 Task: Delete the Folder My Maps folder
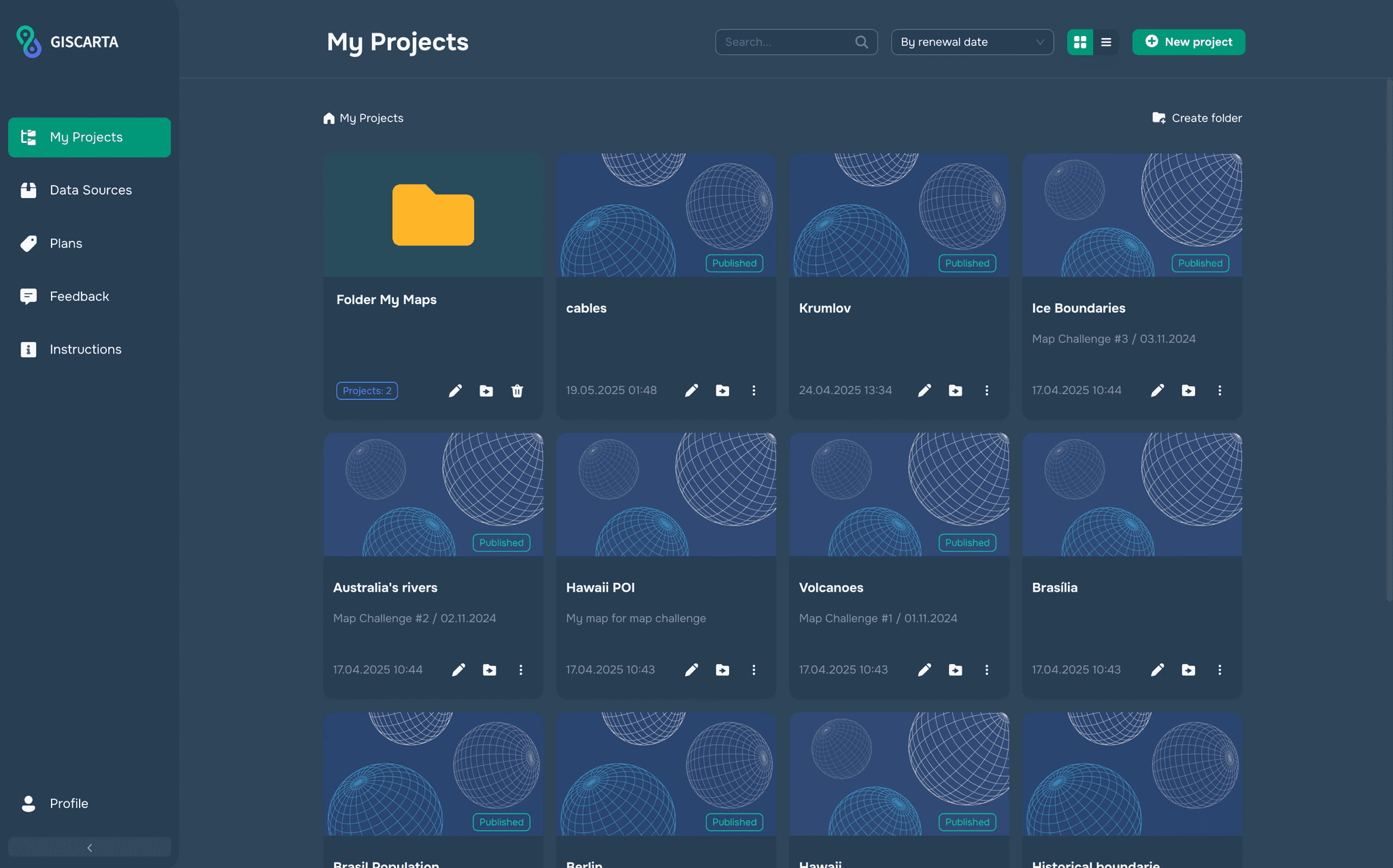[x=517, y=390]
